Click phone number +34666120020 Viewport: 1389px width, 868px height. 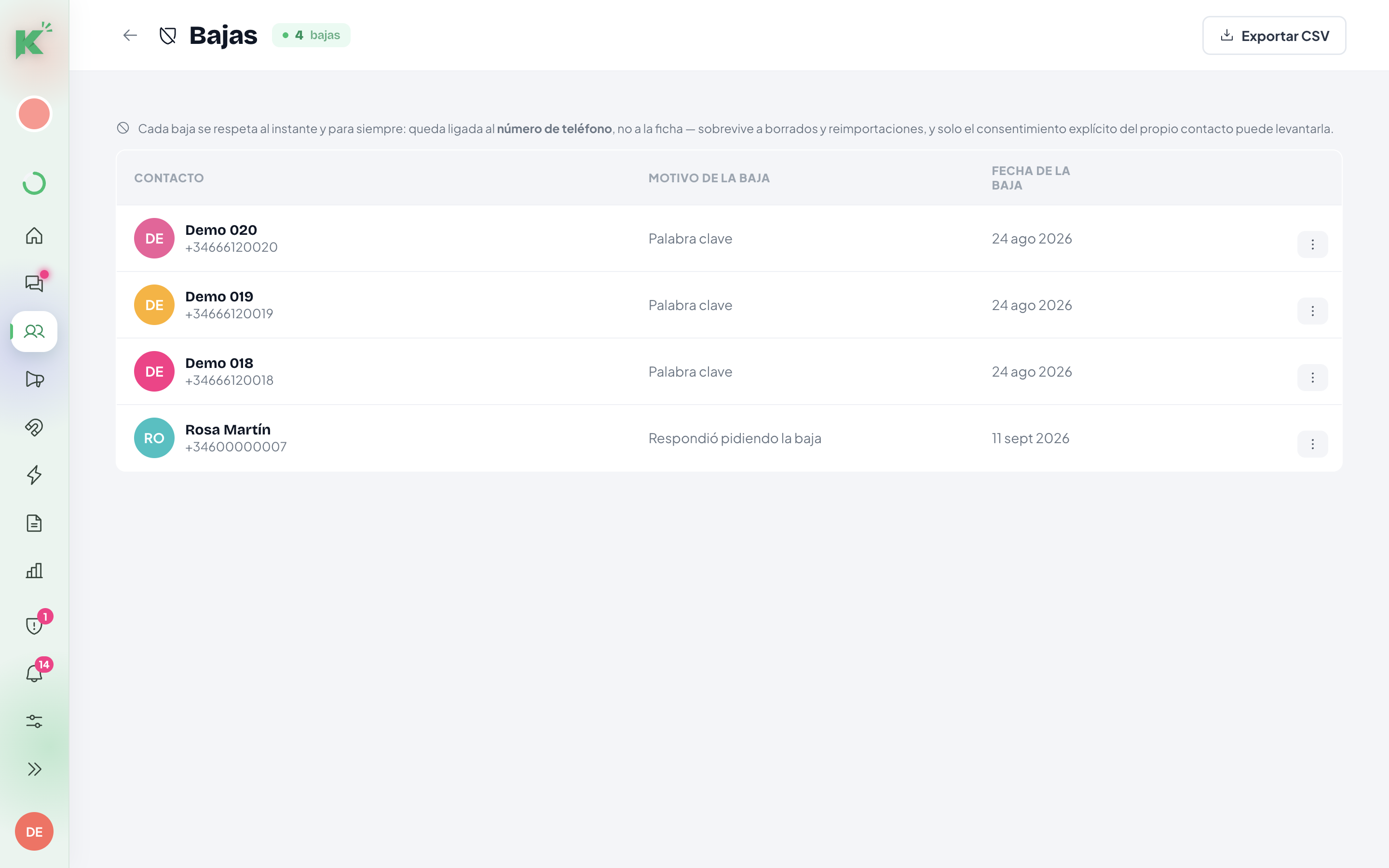point(231,247)
